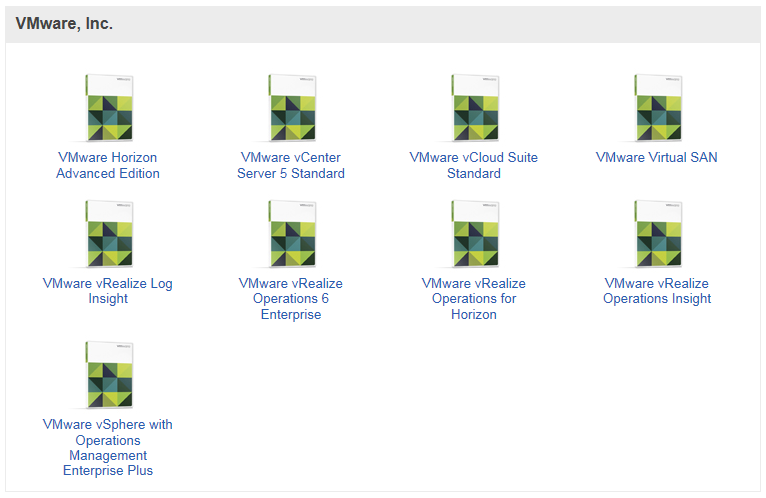The image size is (766, 498).
Task: Open the vRealize Operations 6 Enterprise link
Action: (291, 299)
